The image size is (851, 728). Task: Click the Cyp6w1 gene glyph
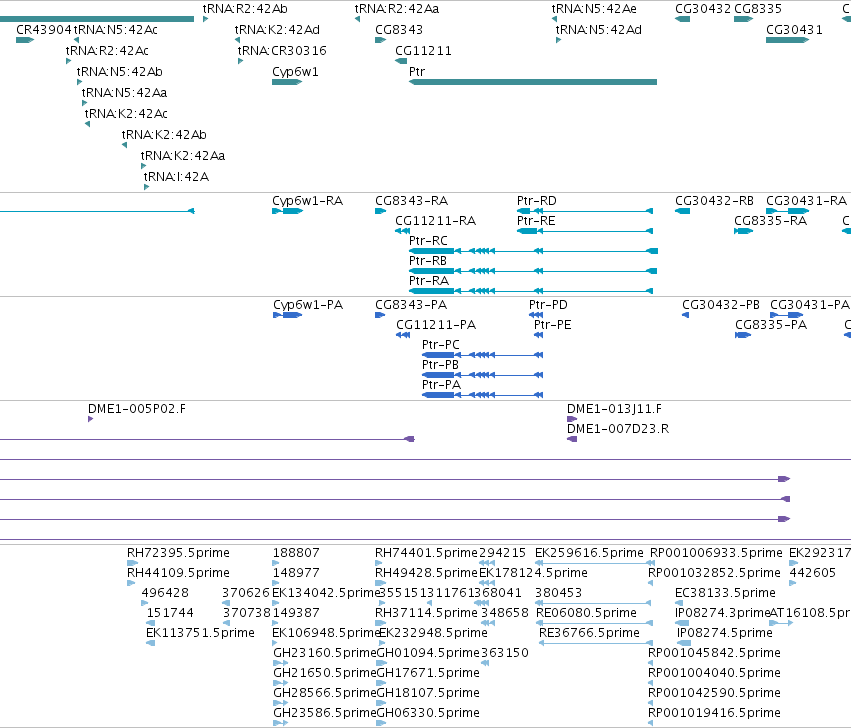[287, 82]
